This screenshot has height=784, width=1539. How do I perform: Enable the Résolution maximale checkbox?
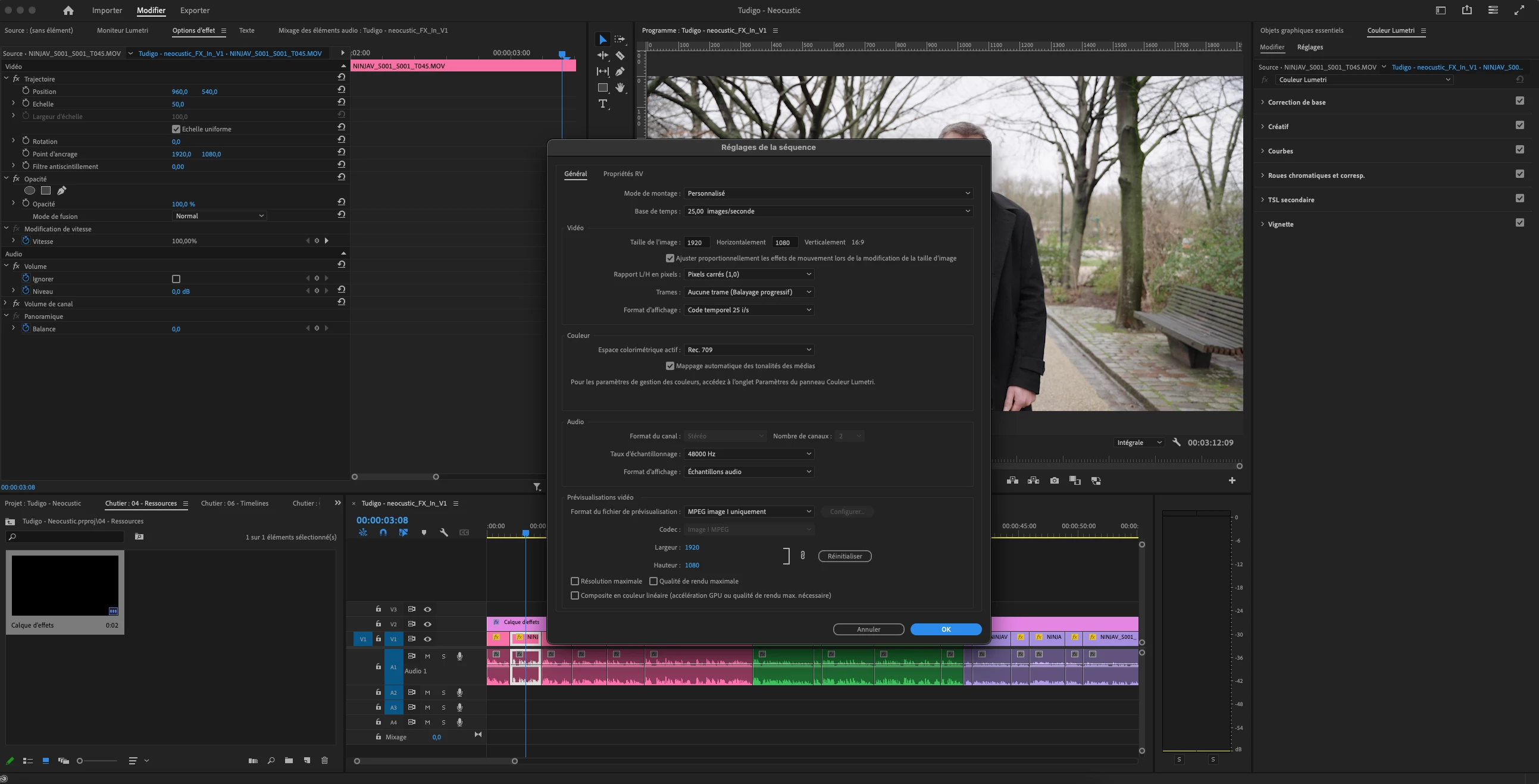tap(575, 581)
